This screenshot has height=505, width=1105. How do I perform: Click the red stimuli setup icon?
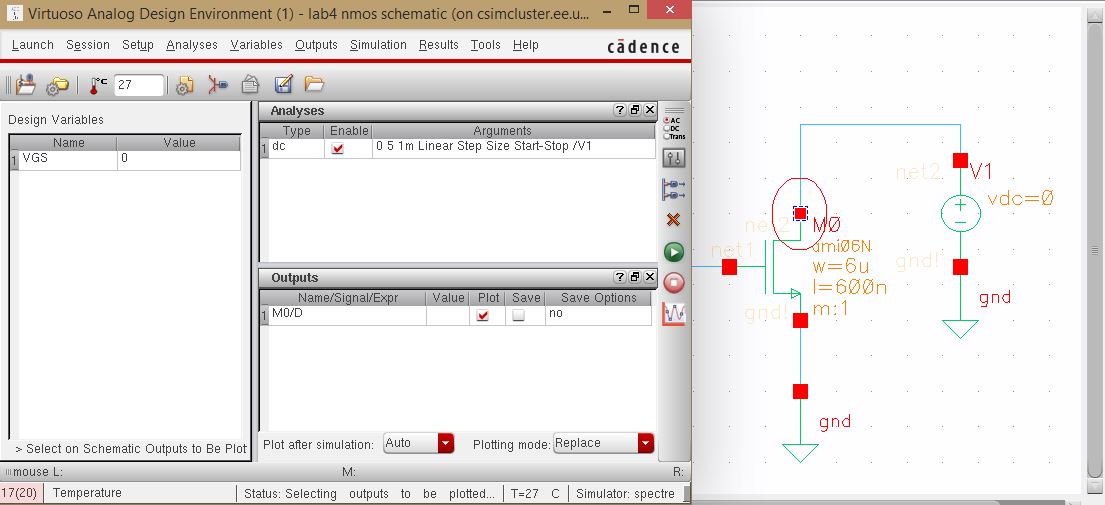point(218,85)
